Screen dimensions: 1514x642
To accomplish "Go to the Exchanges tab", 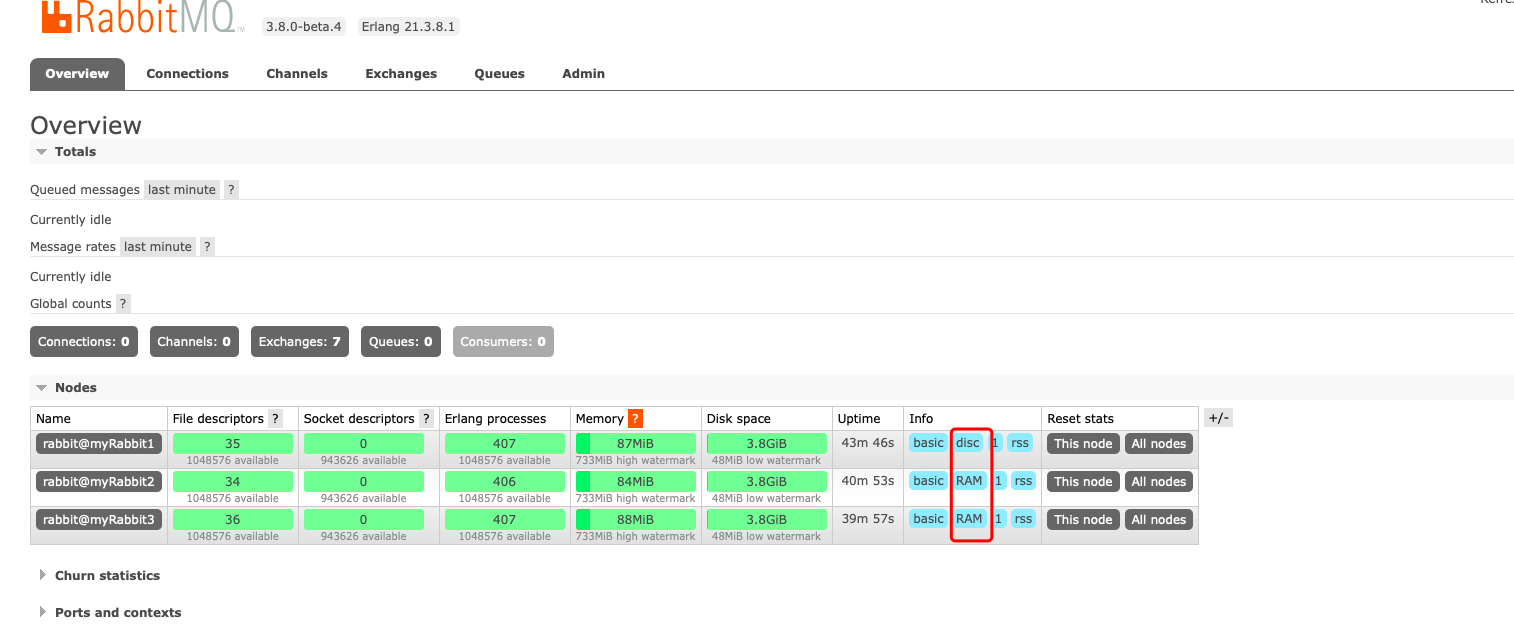I will 401,74.
